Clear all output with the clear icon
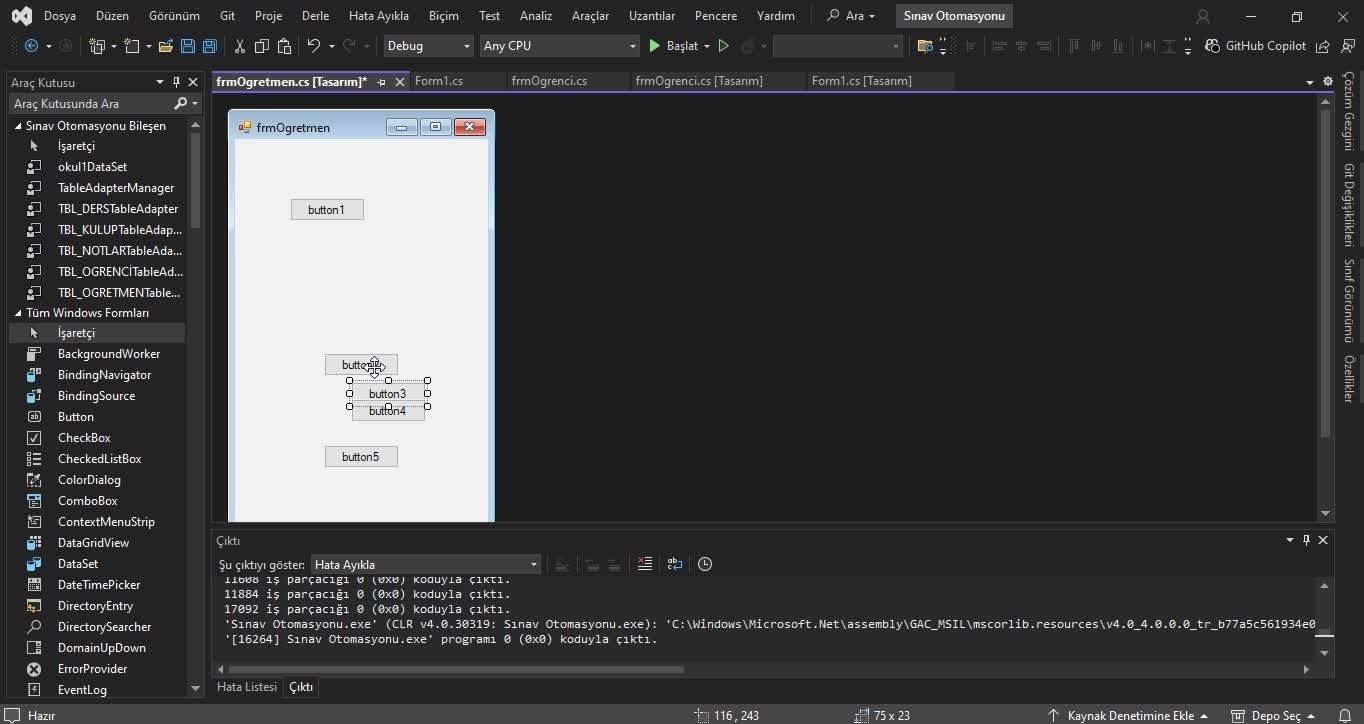Viewport: 1364px width, 724px height. point(645,564)
